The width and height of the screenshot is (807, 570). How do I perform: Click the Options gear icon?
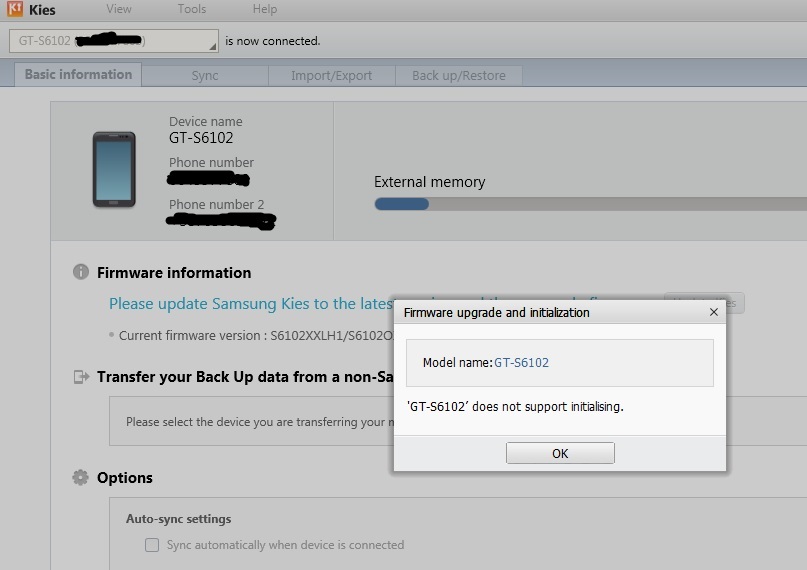point(80,477)
